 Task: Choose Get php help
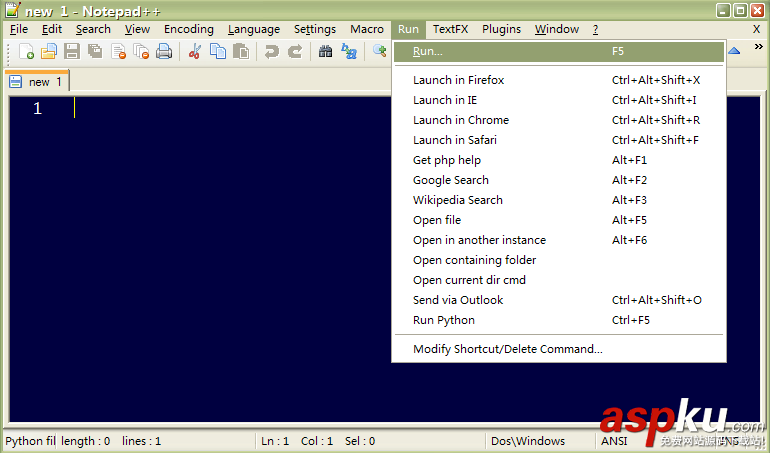click(559, 160)
